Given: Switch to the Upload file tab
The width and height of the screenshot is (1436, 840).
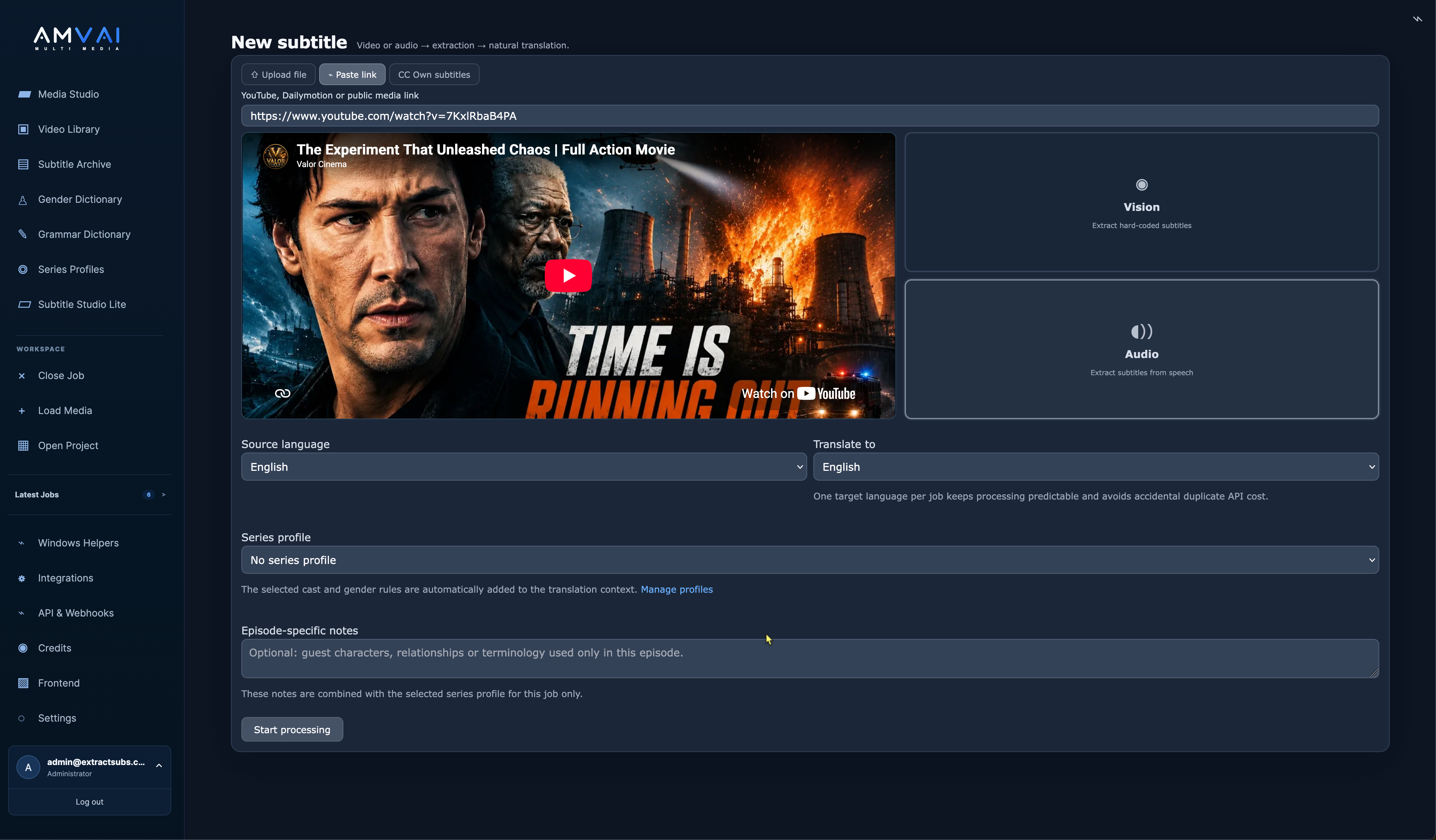Looking at the screenshot, I should [x=278, y=75].
